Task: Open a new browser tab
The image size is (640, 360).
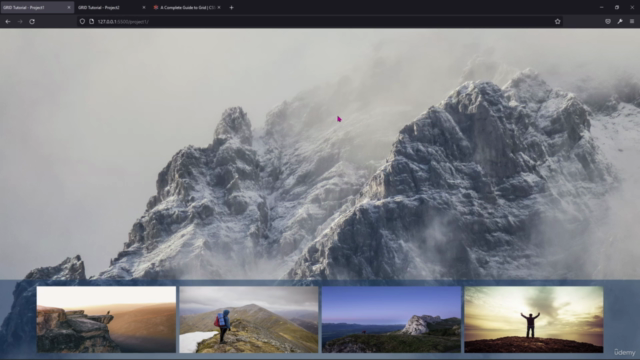Action: click(x=231, y=7)
